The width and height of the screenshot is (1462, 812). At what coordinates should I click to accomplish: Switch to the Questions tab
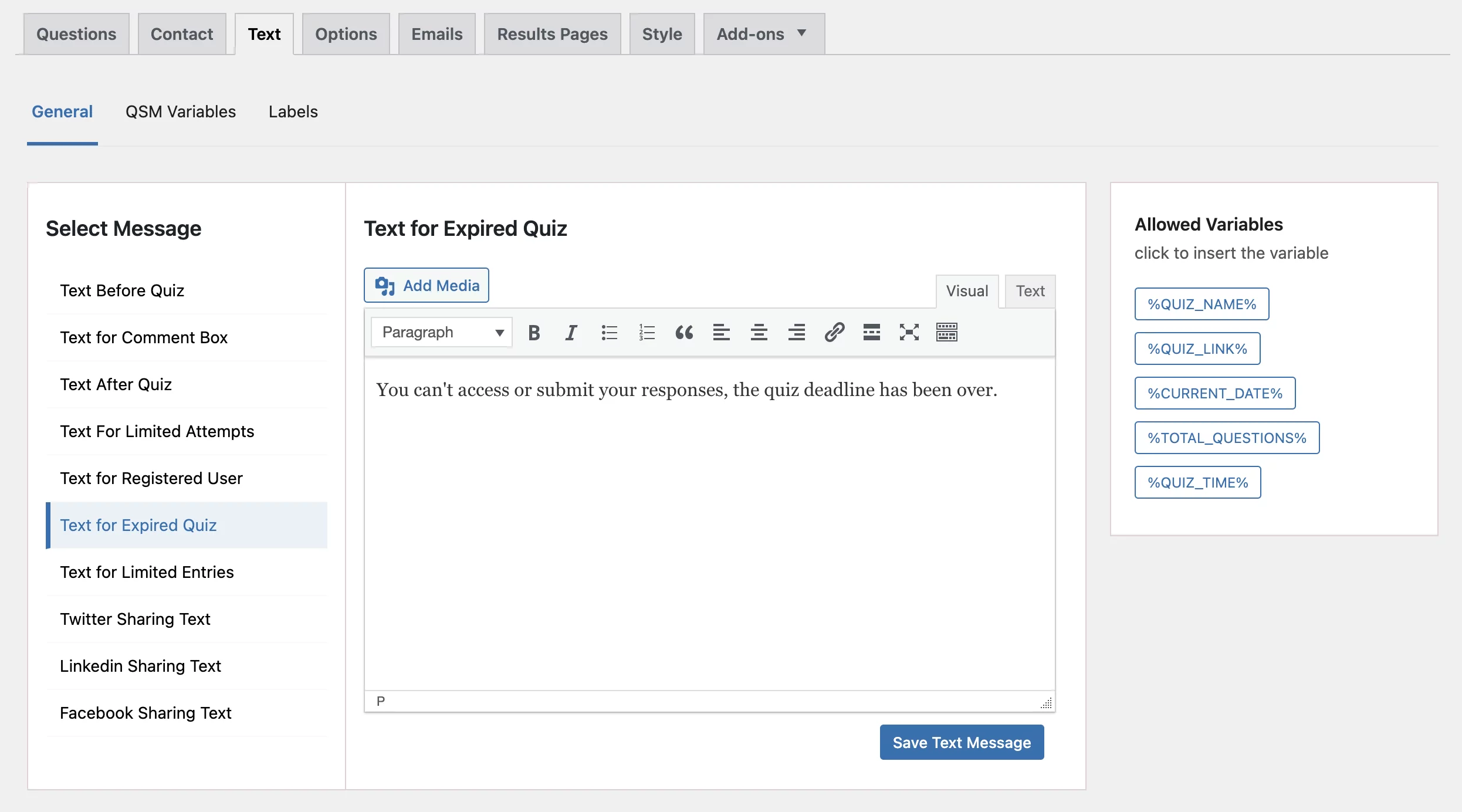coord(76,34)
